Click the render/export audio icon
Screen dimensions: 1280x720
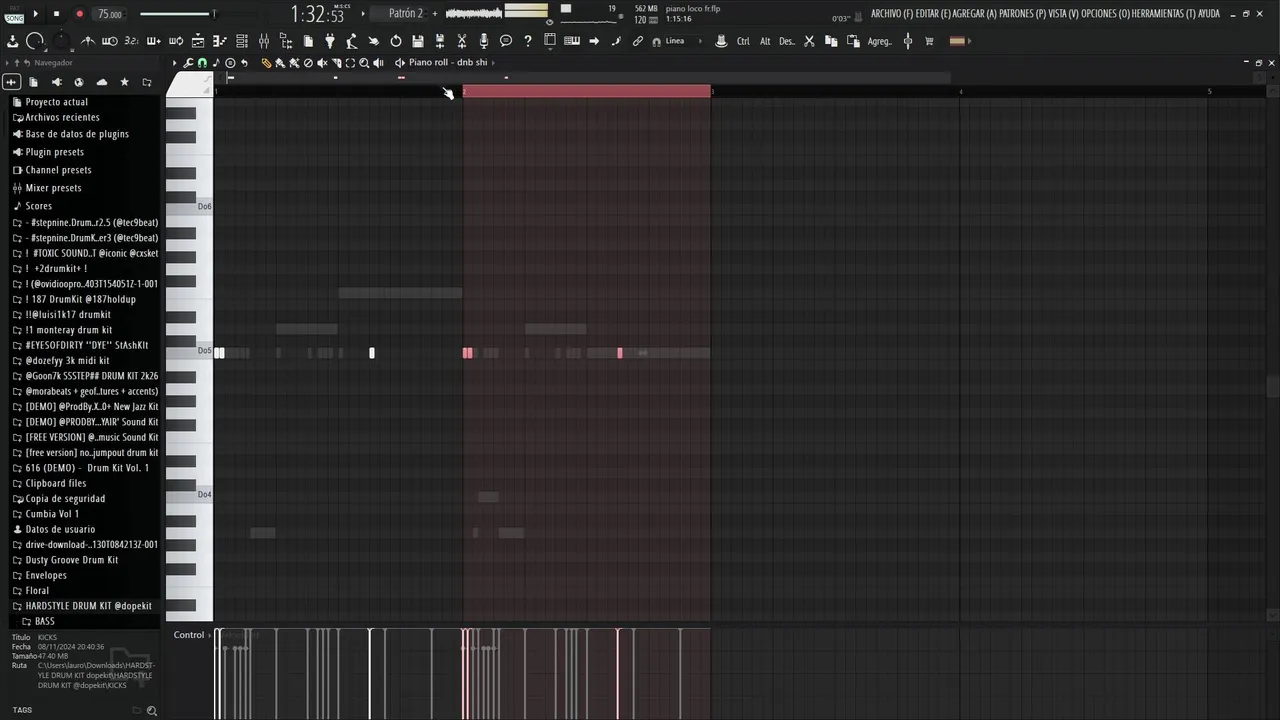click(440, 41)
